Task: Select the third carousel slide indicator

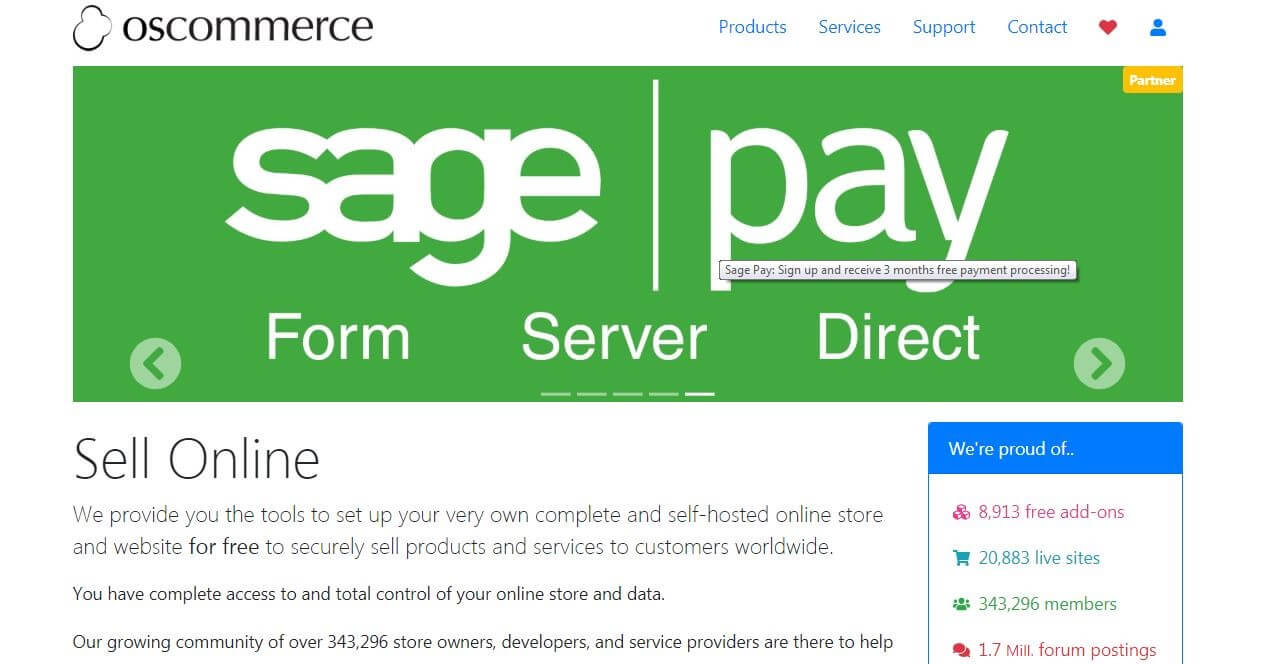Action: tap(628, 394)
